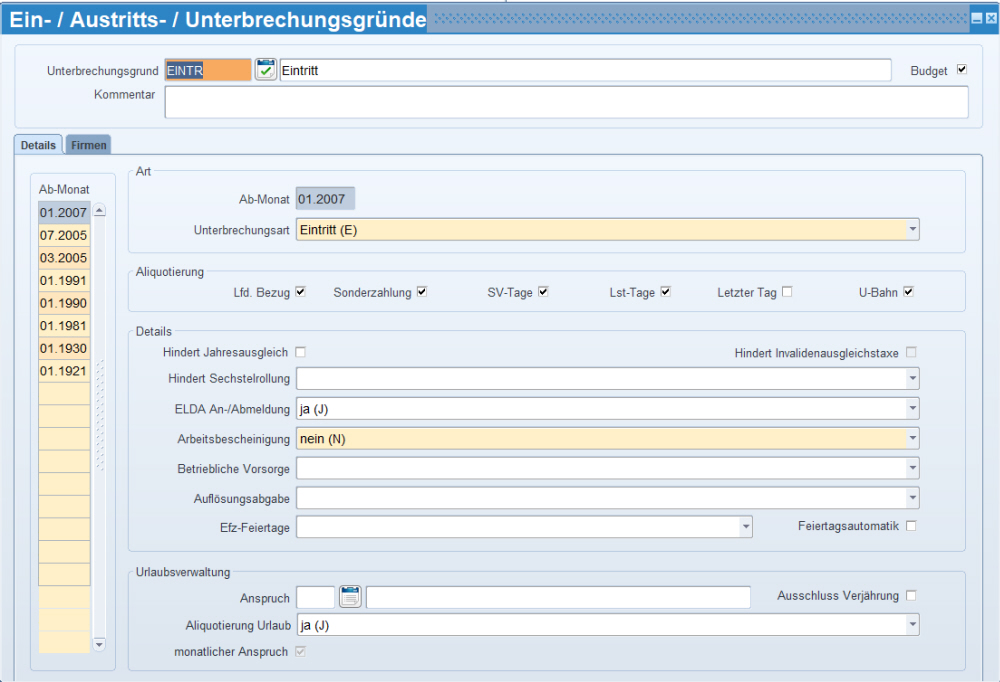Screen dimensions: 1000x682
Task: Click the lookup icon next to Unterbrechungsgrund
Action: [x=265, y=70]
